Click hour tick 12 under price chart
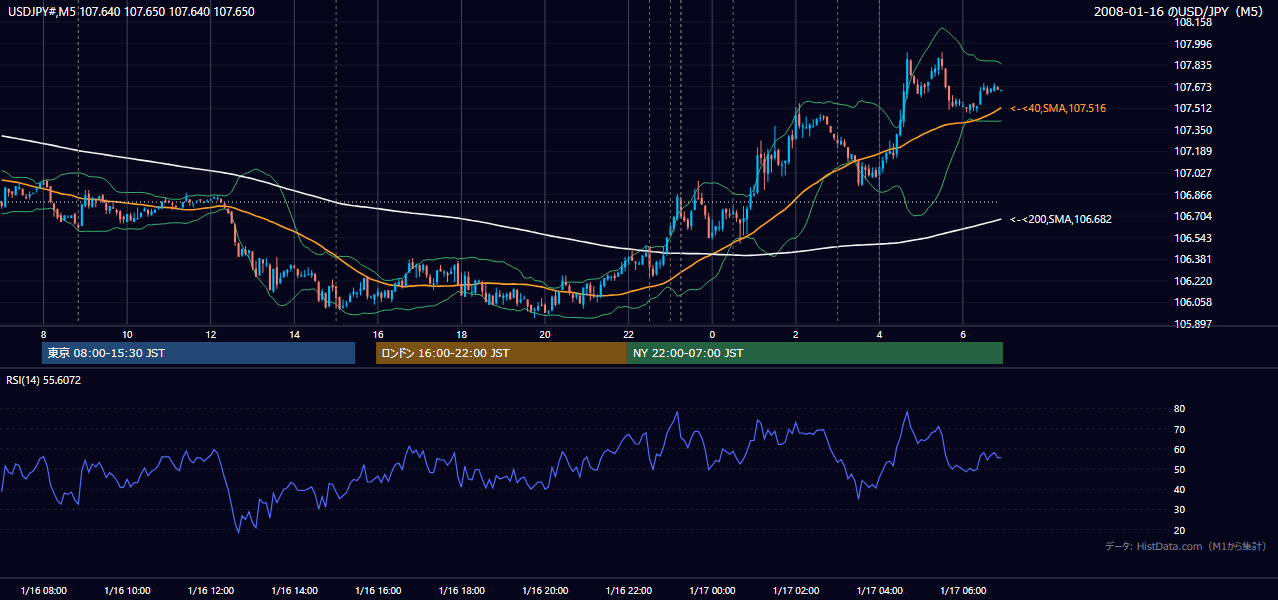1278x600 pixels. click(x=210, y=334)
